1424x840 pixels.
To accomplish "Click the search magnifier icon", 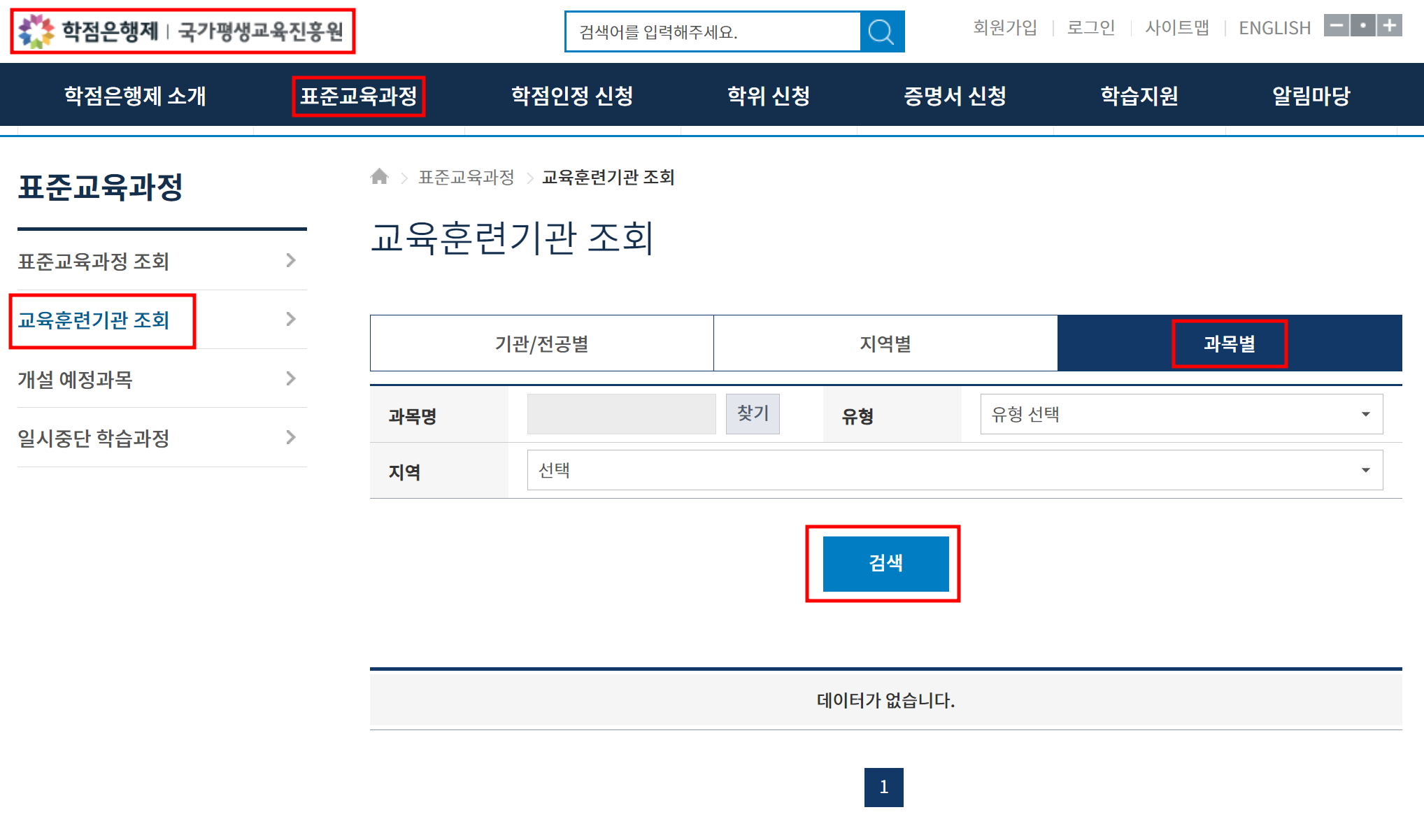I will click(880, 31).
